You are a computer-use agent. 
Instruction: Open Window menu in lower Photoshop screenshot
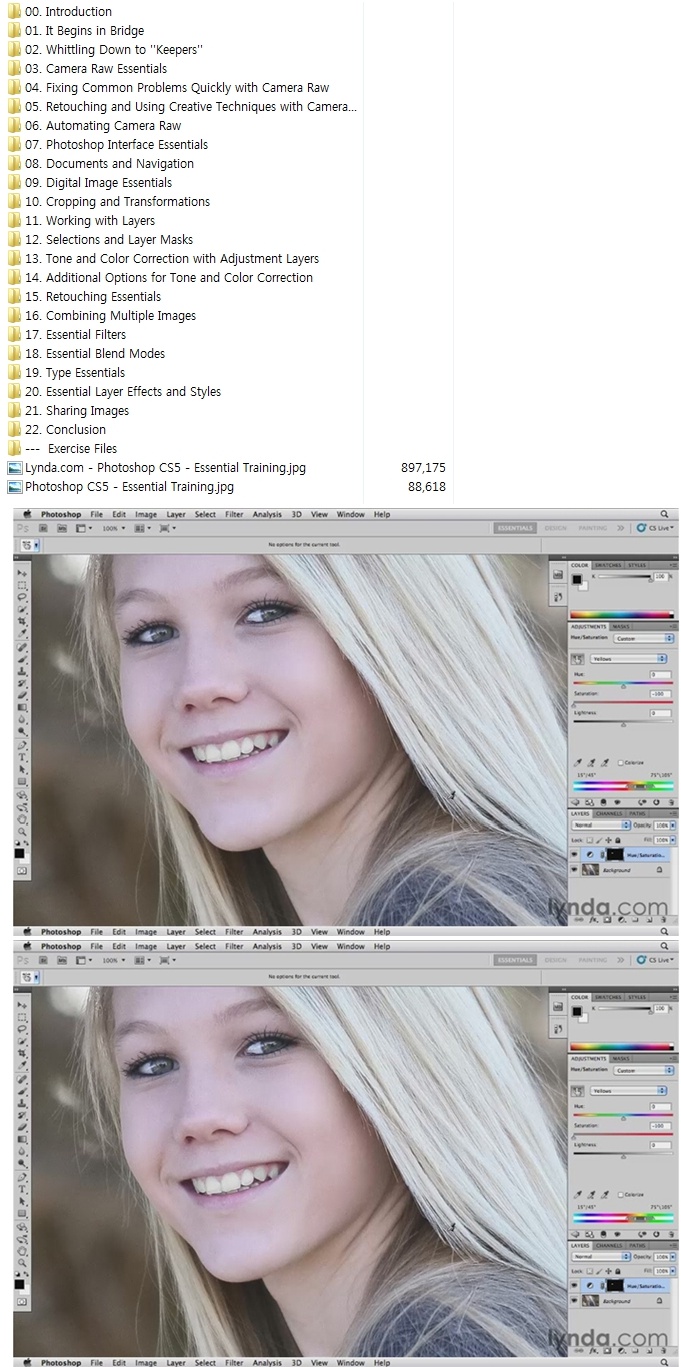[350, 945]
